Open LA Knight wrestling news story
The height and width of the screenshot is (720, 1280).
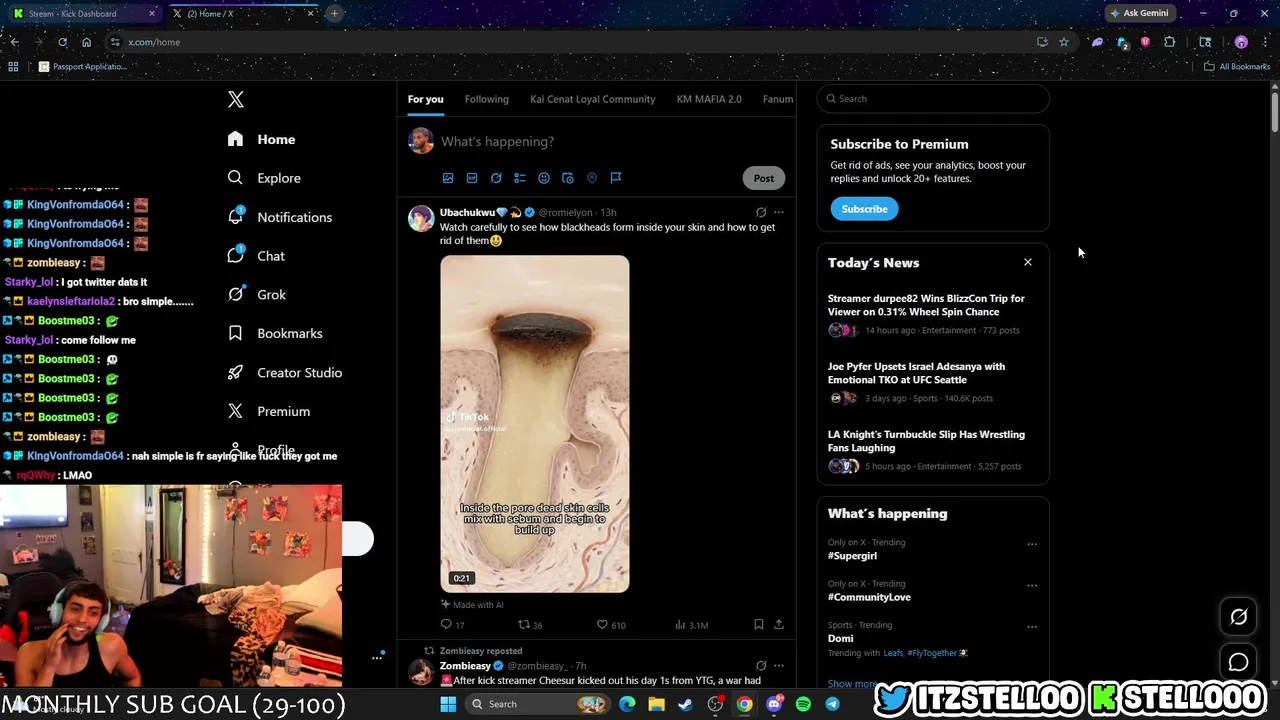click(x=933, y=450)
